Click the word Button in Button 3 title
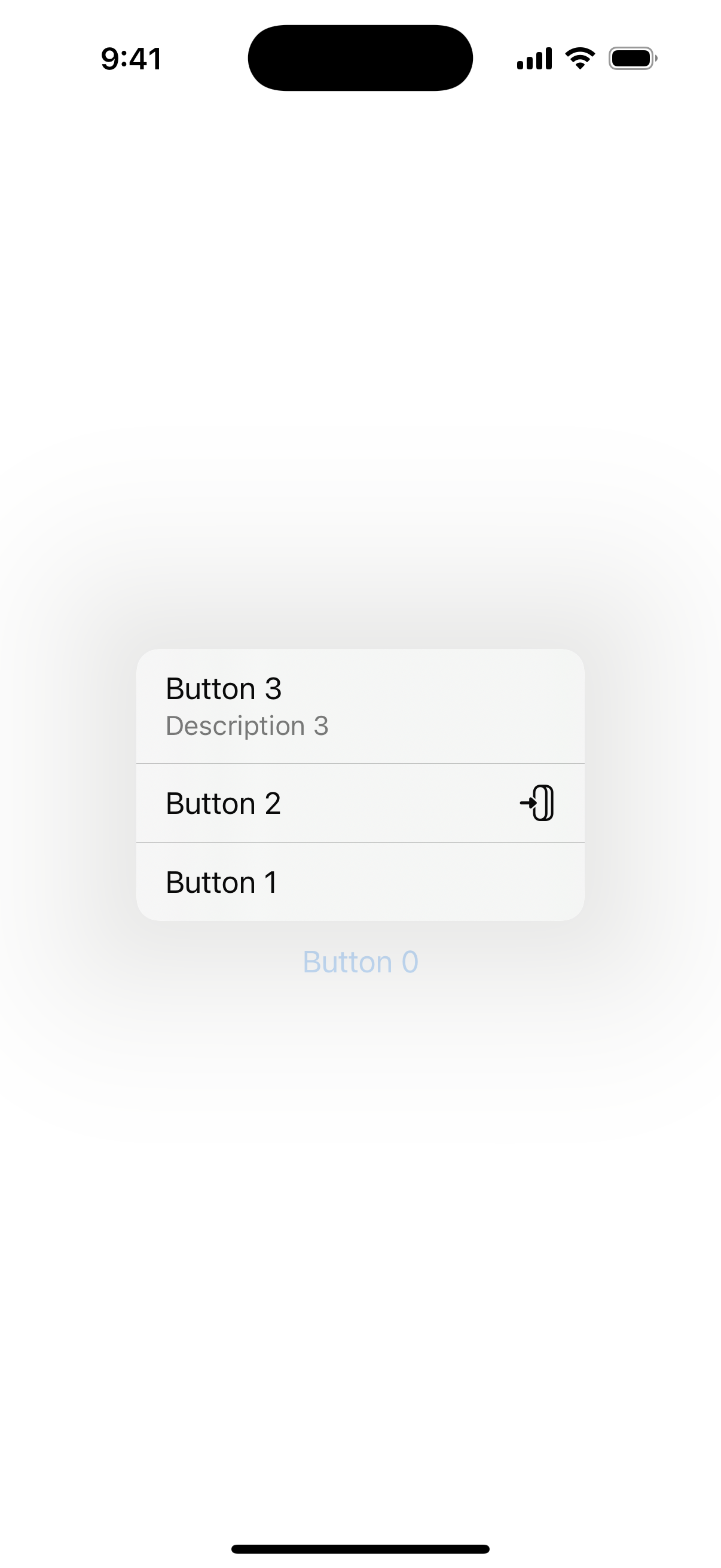The image size is (721, 1568). [210, 689]
